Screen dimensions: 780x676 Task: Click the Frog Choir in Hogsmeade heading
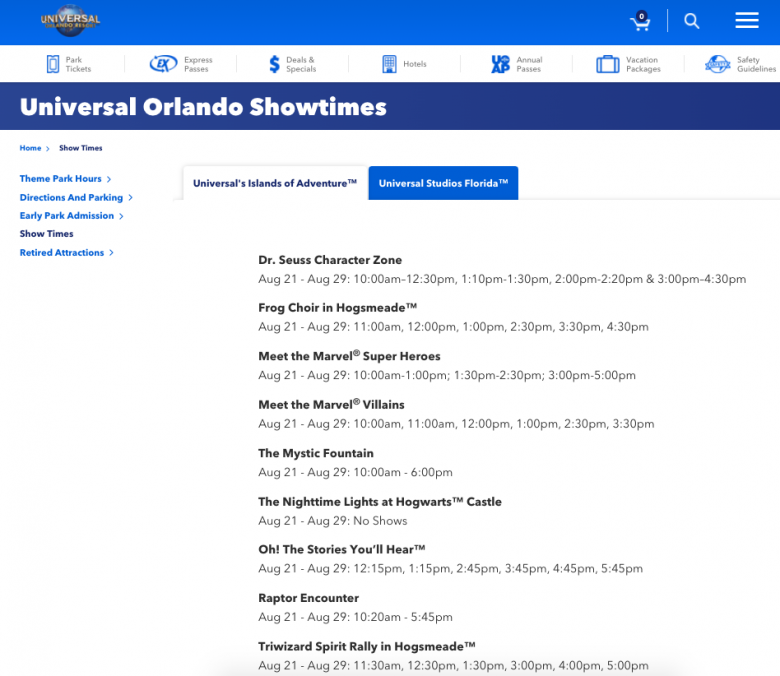pos(337,308)
